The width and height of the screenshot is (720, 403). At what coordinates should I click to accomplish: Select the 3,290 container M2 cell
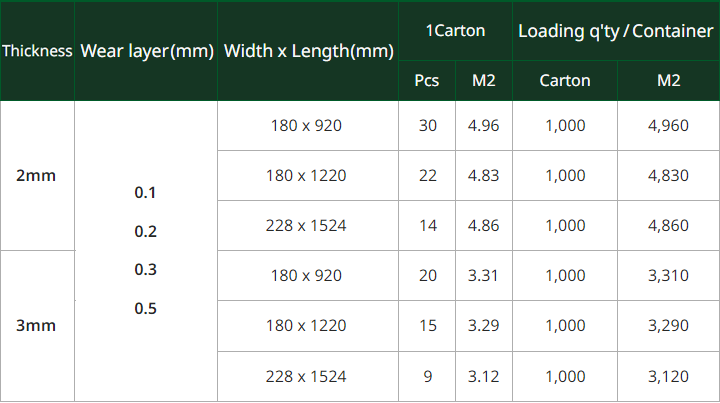(x=668, y=326)
